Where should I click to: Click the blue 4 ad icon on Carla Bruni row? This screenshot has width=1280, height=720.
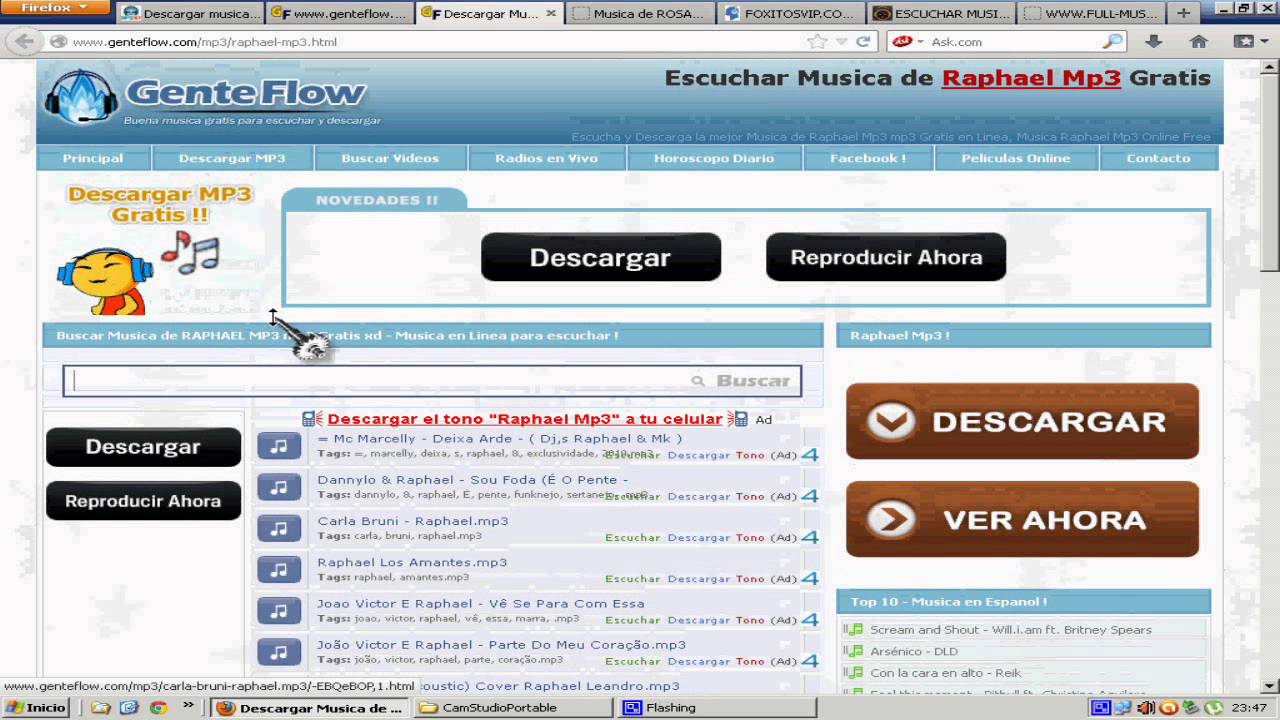(x=810, y=537)
